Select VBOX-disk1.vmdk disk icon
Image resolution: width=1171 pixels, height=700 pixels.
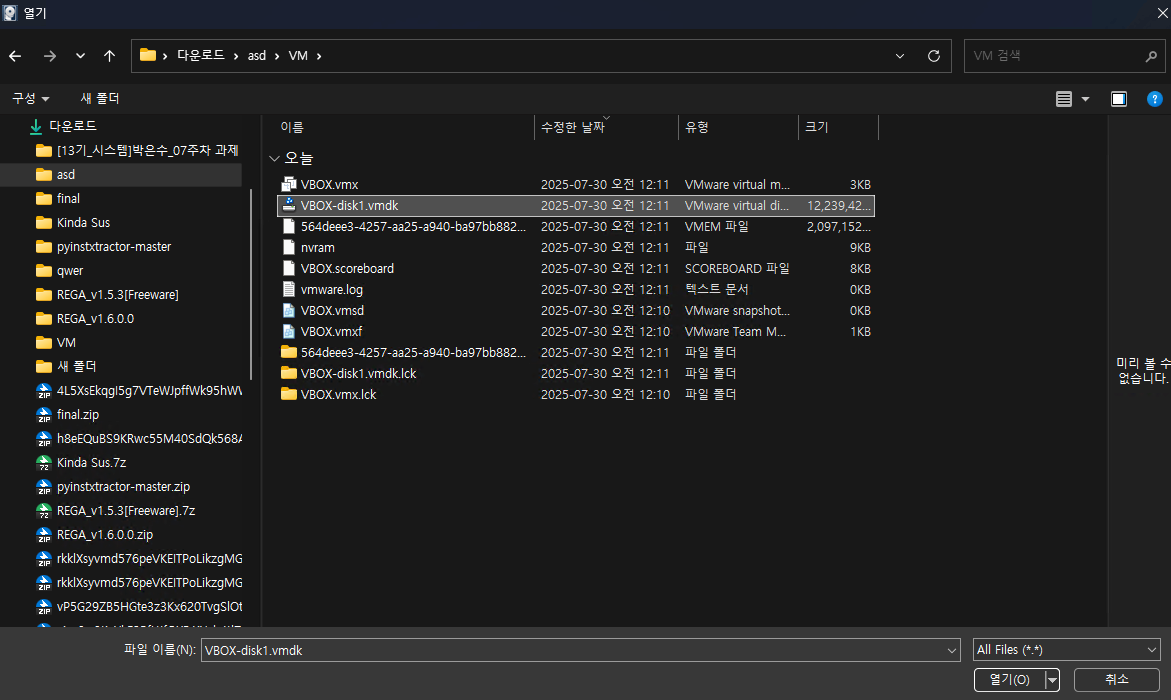coord(289,205)
